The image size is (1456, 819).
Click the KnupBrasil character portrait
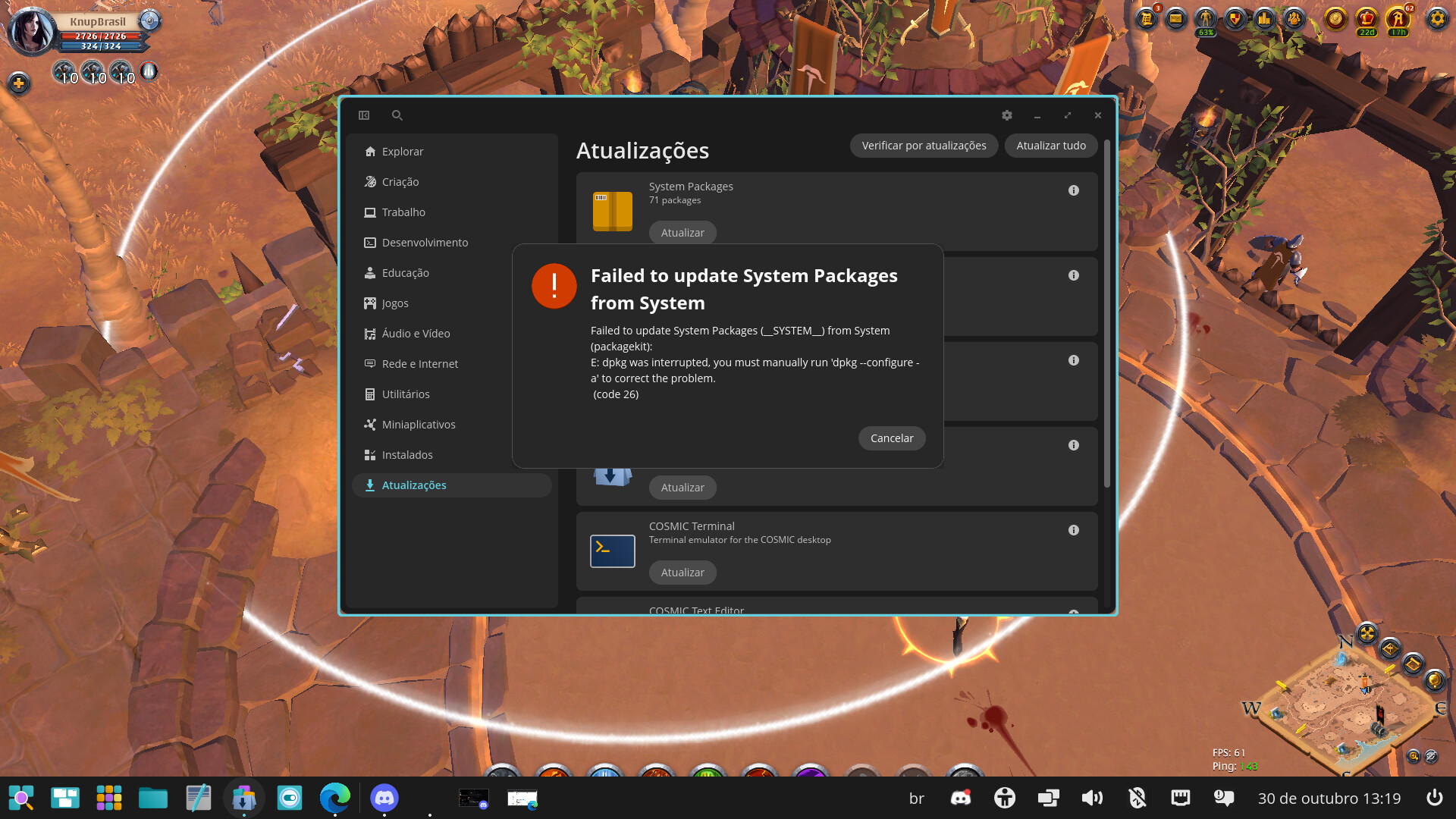32,32
